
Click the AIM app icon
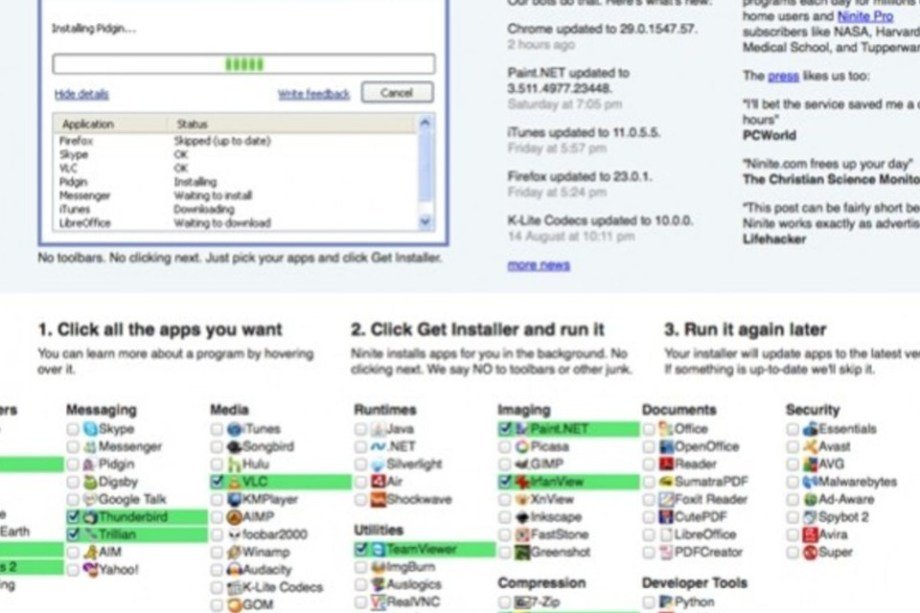pos(90,552)
